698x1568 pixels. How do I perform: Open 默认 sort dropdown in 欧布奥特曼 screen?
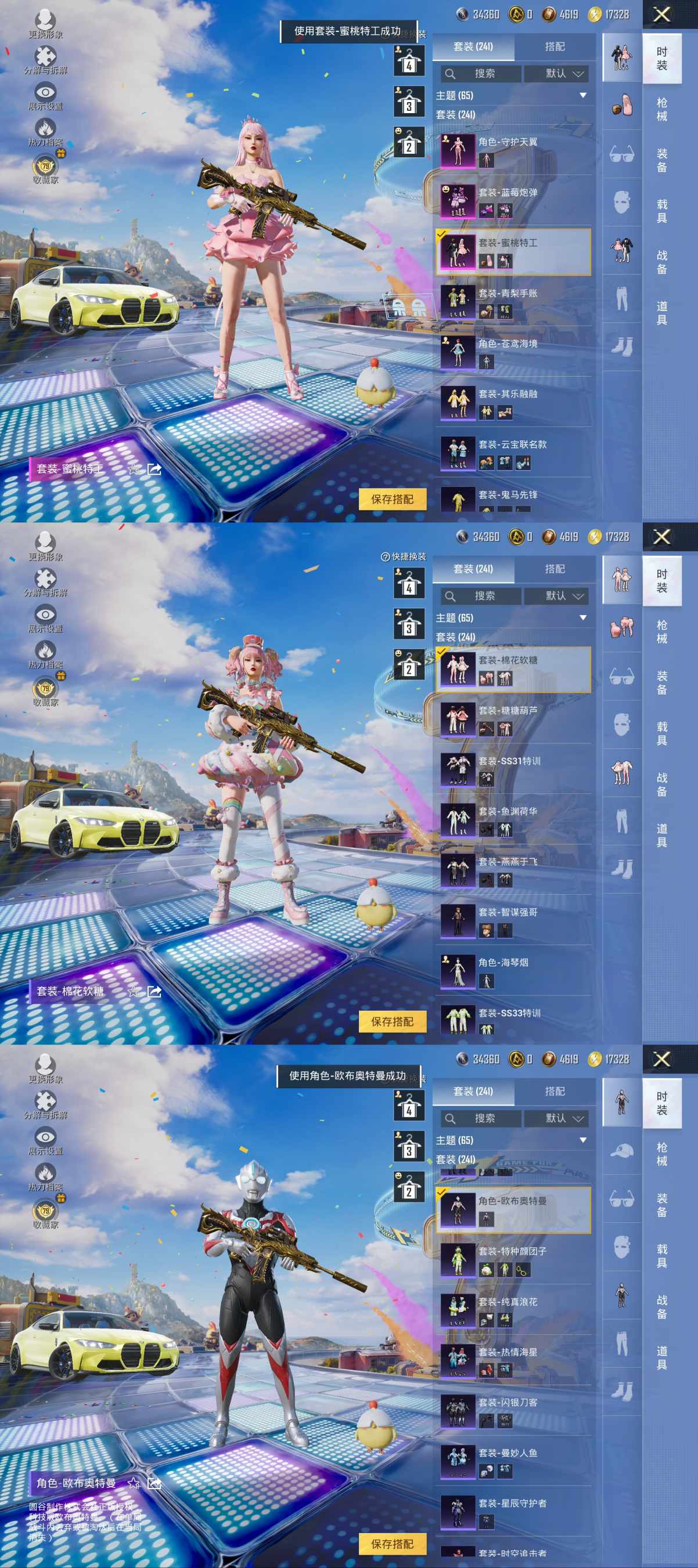click(556, 1118)
